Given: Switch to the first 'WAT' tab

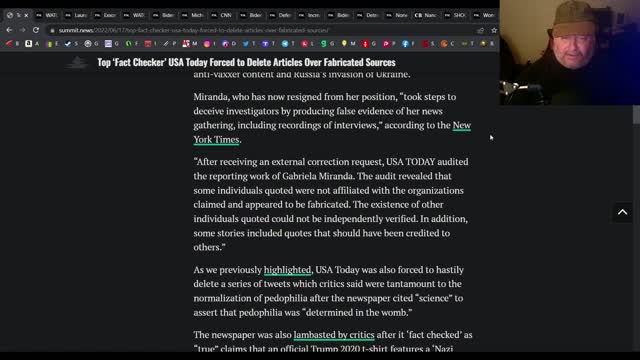Looking at the screenshot, I should (x=46, y=15).
